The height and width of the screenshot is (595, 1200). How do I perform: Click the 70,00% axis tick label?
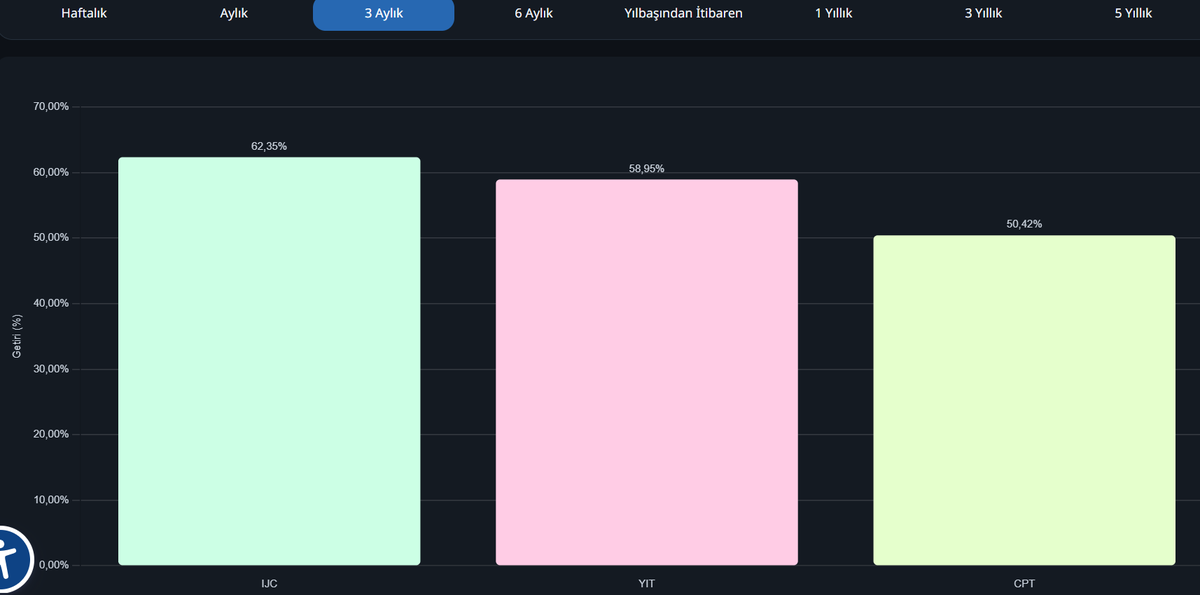click(x=50, y=107)
